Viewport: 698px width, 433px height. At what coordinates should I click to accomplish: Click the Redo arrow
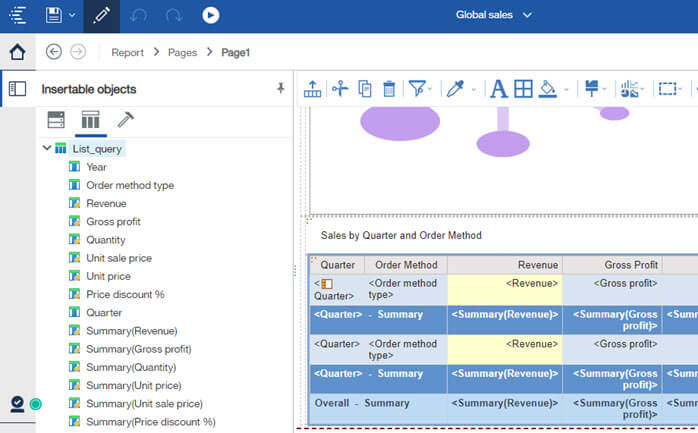pos(174,16)
